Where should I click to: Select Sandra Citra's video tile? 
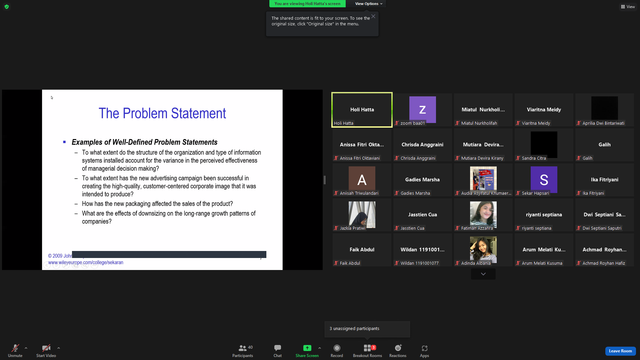[x=544, y=145]
